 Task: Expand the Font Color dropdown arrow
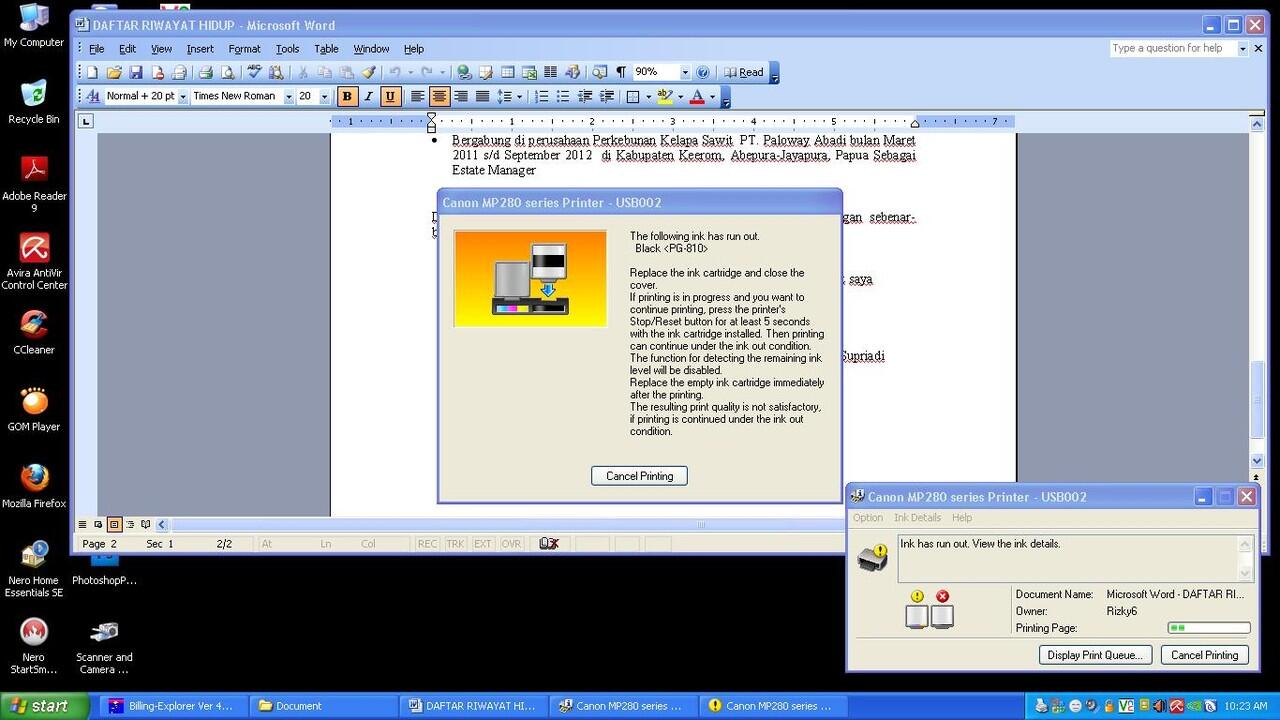click(x=712, y=96)
